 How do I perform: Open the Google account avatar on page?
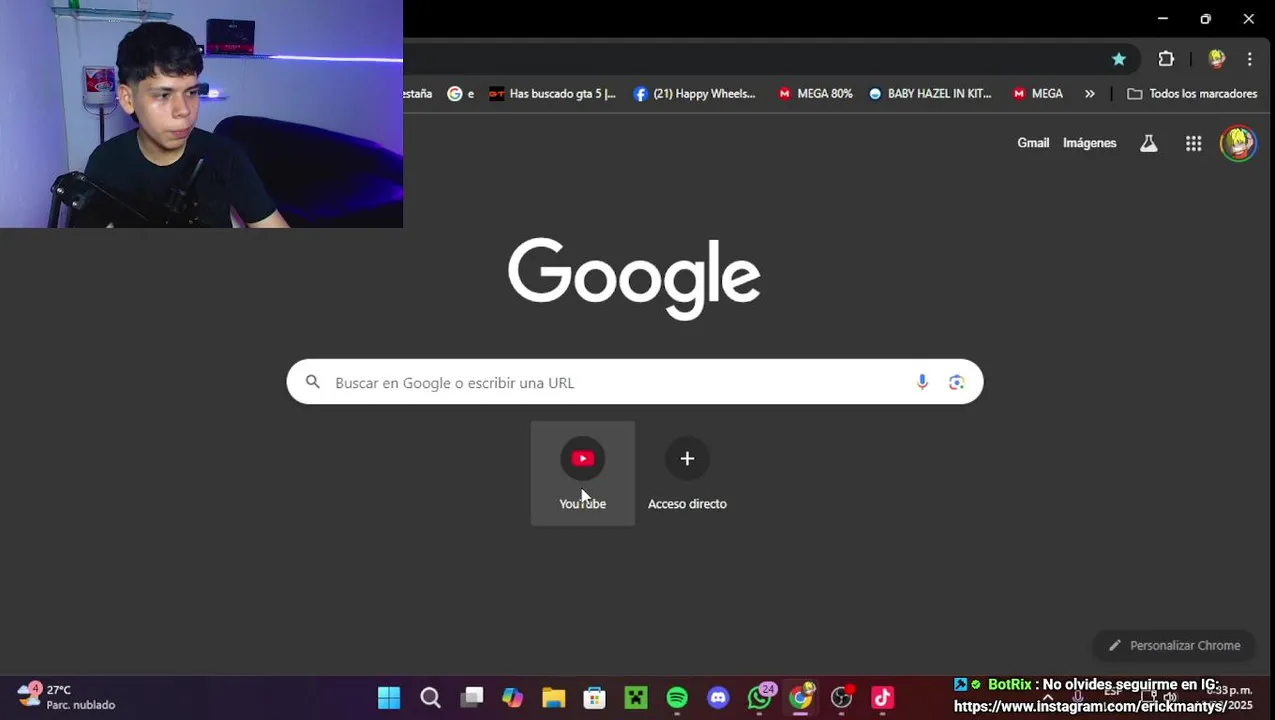1238,143
